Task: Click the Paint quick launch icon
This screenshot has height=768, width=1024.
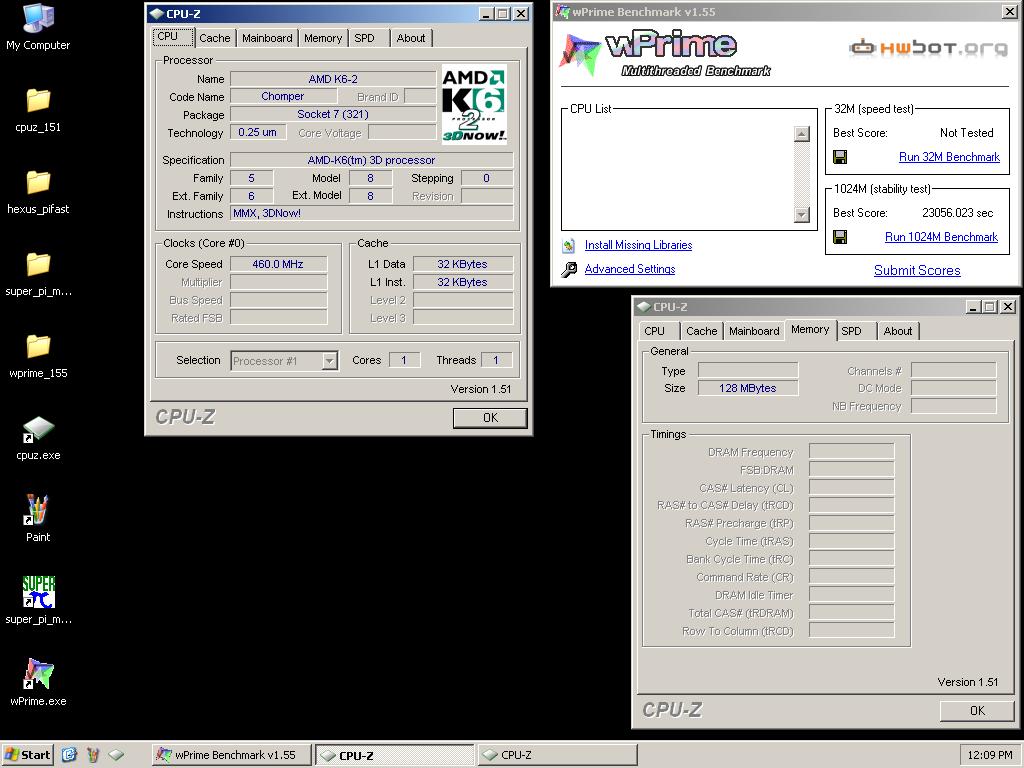Action: pyautogui.click(x=93, y=755)
